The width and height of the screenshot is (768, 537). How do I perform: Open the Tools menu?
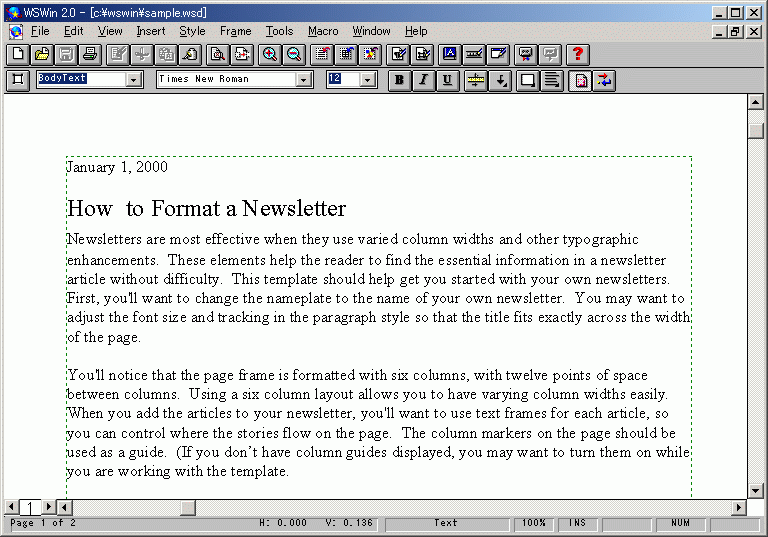279,31
